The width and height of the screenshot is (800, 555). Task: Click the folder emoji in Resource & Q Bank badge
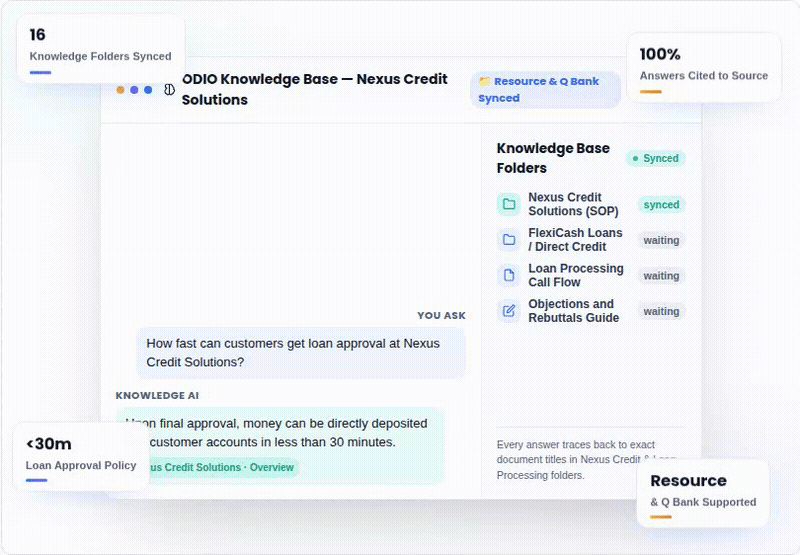click(x=485, y=81)
